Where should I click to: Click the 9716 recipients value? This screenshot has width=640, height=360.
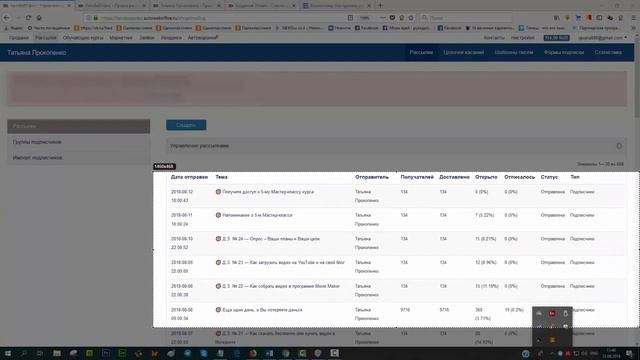tap(405, 310)
